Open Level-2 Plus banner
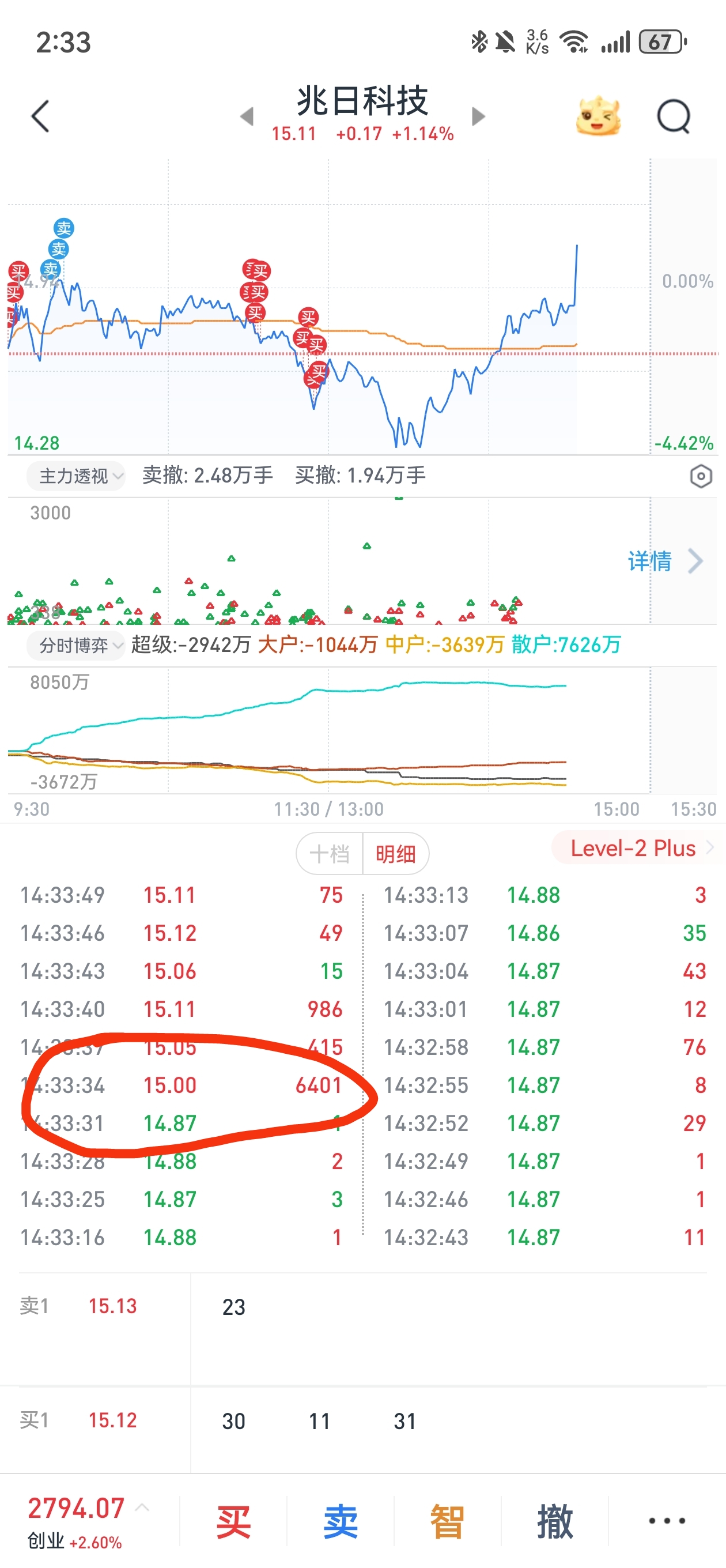Viewport: 726px width, 1568px height. (639, 848)
